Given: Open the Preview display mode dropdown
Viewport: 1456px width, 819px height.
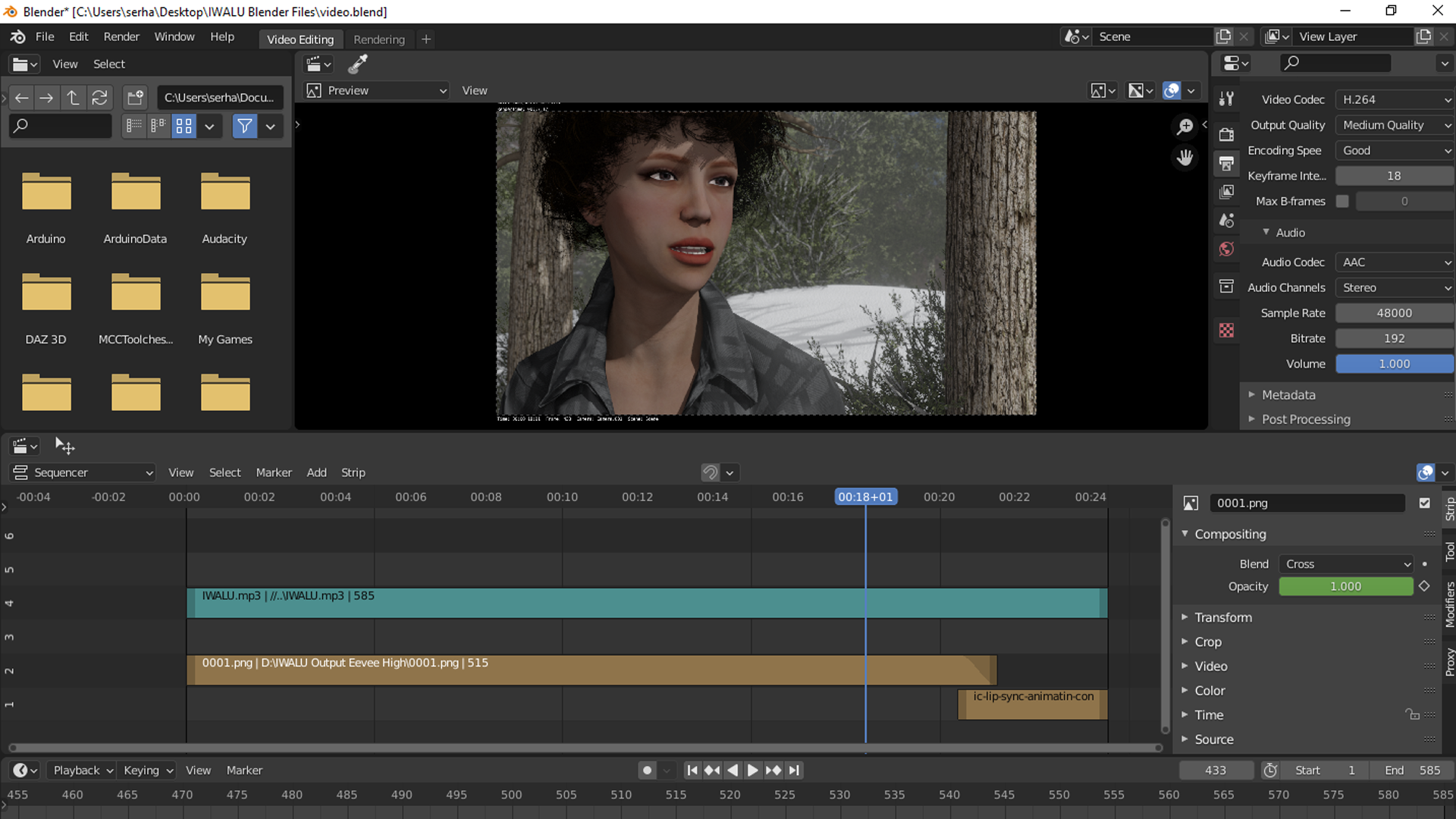Looking at the screenshot, I should click(376, 90).
